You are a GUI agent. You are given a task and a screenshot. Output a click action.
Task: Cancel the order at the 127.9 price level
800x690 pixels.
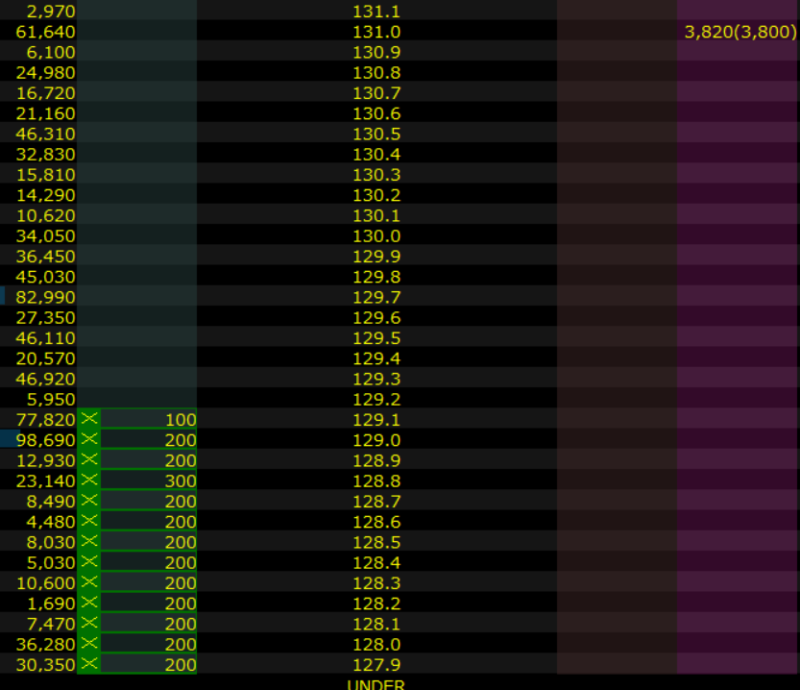tap(90, 664)
